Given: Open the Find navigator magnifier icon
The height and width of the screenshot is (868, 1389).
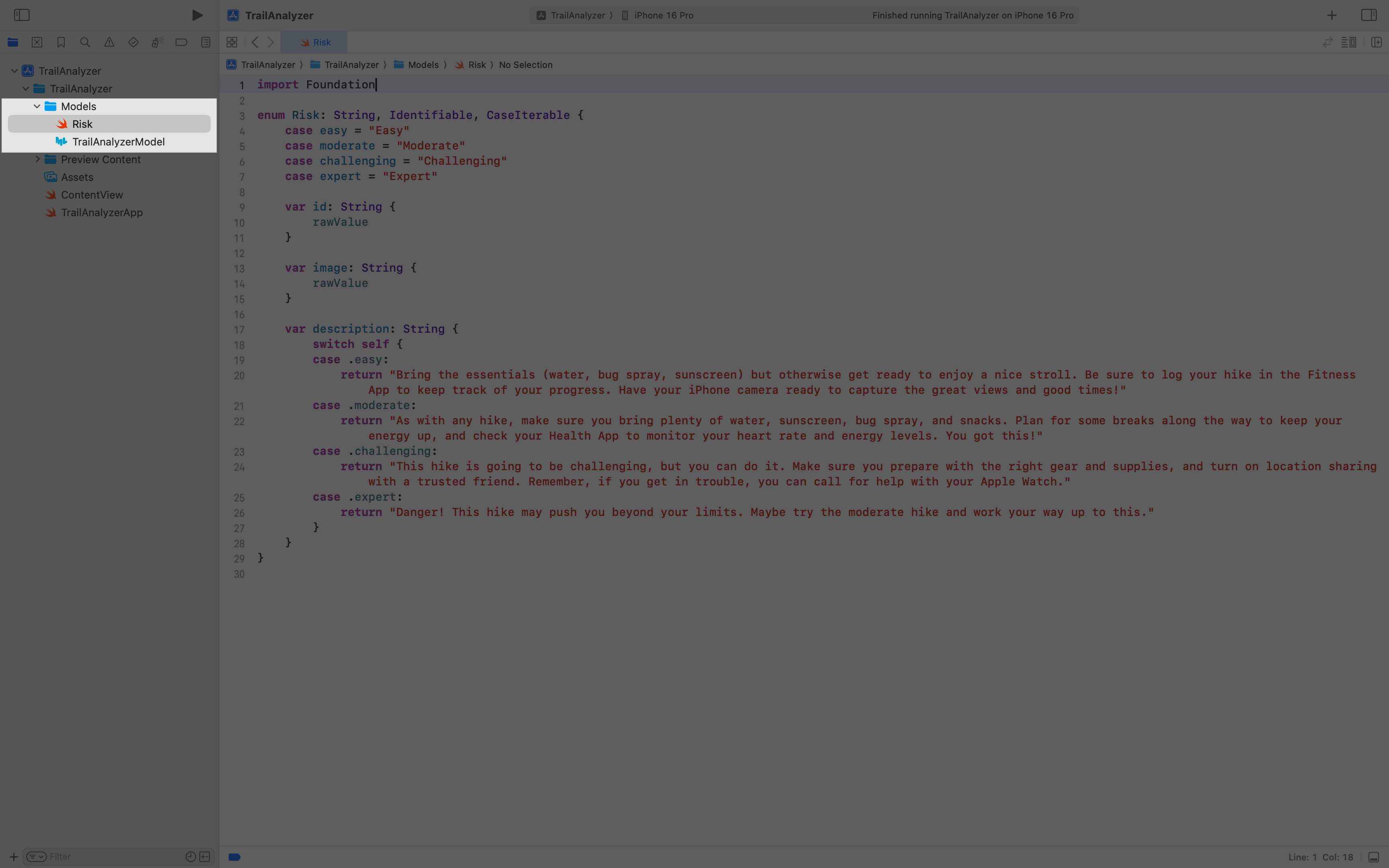Looking at the screenshot, I should pyautogui.click(x=85, y=42).
